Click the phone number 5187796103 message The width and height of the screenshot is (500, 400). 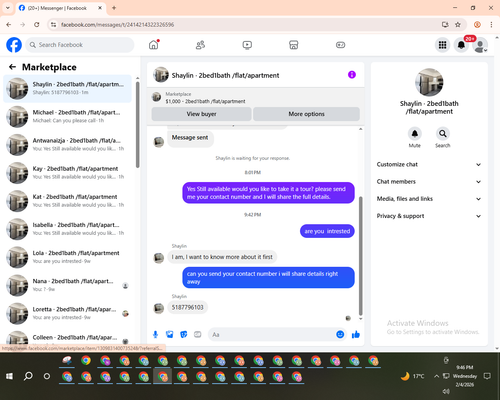[x=187, y=307]
